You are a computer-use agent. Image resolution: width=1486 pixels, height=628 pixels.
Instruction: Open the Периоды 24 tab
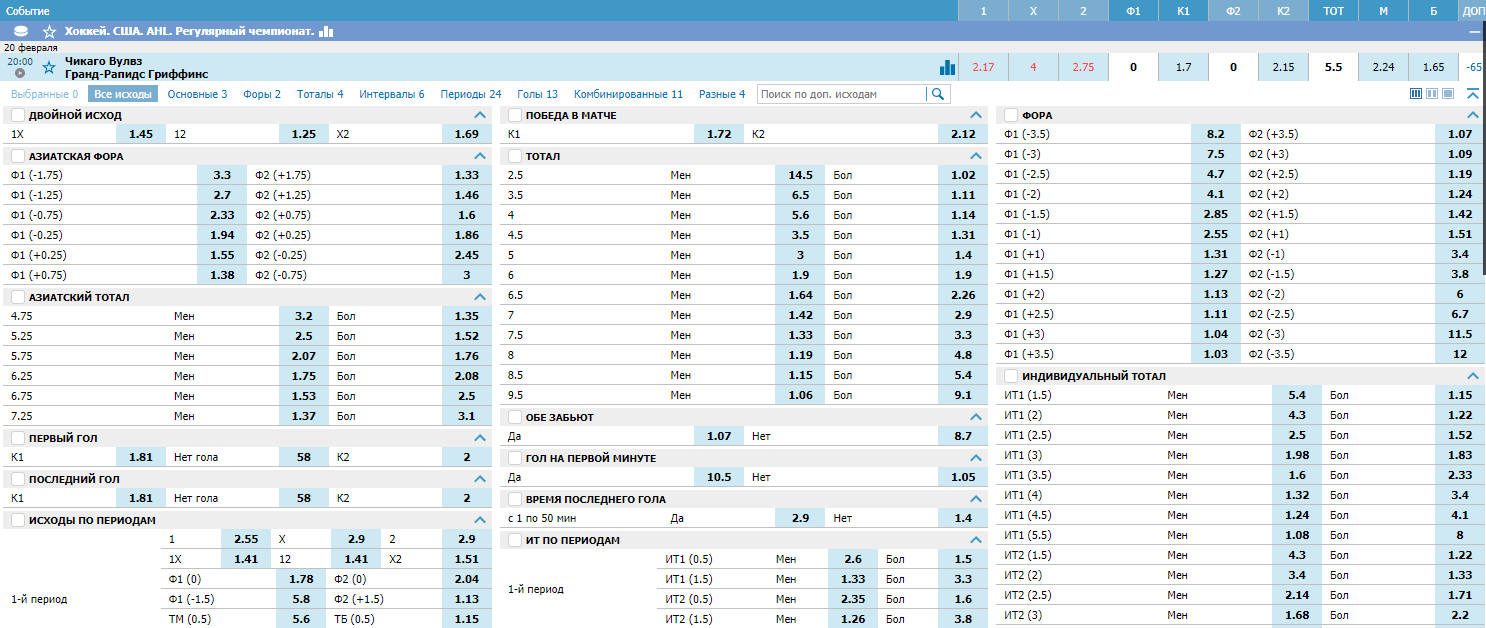(x=471, y=94)
